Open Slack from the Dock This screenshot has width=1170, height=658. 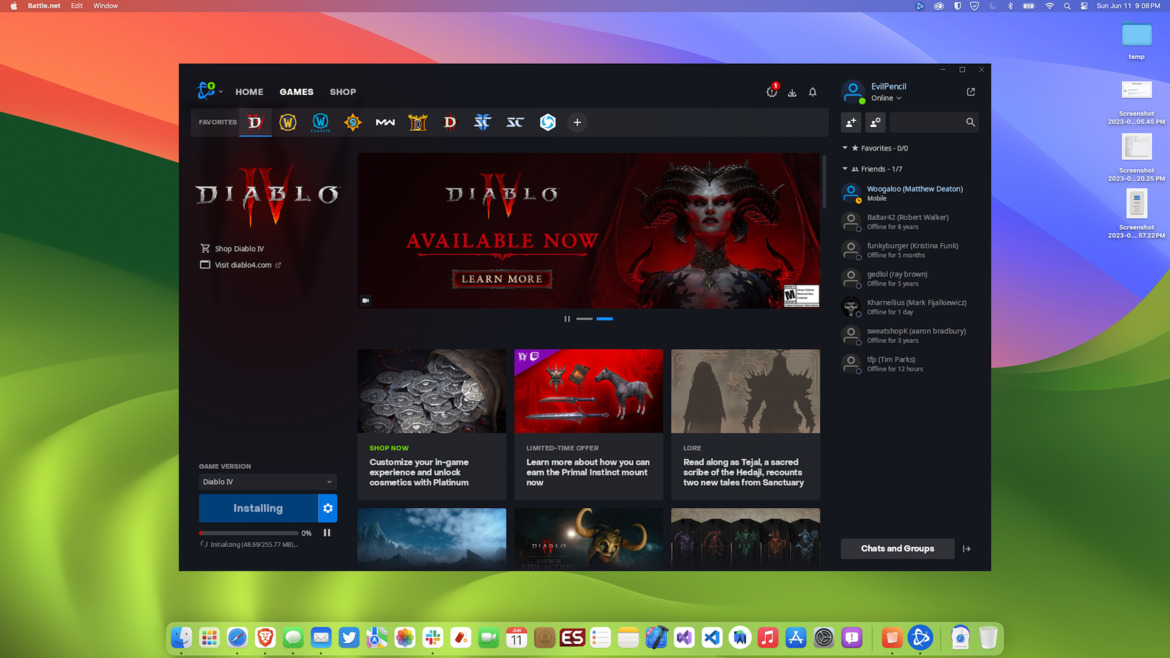433,638
